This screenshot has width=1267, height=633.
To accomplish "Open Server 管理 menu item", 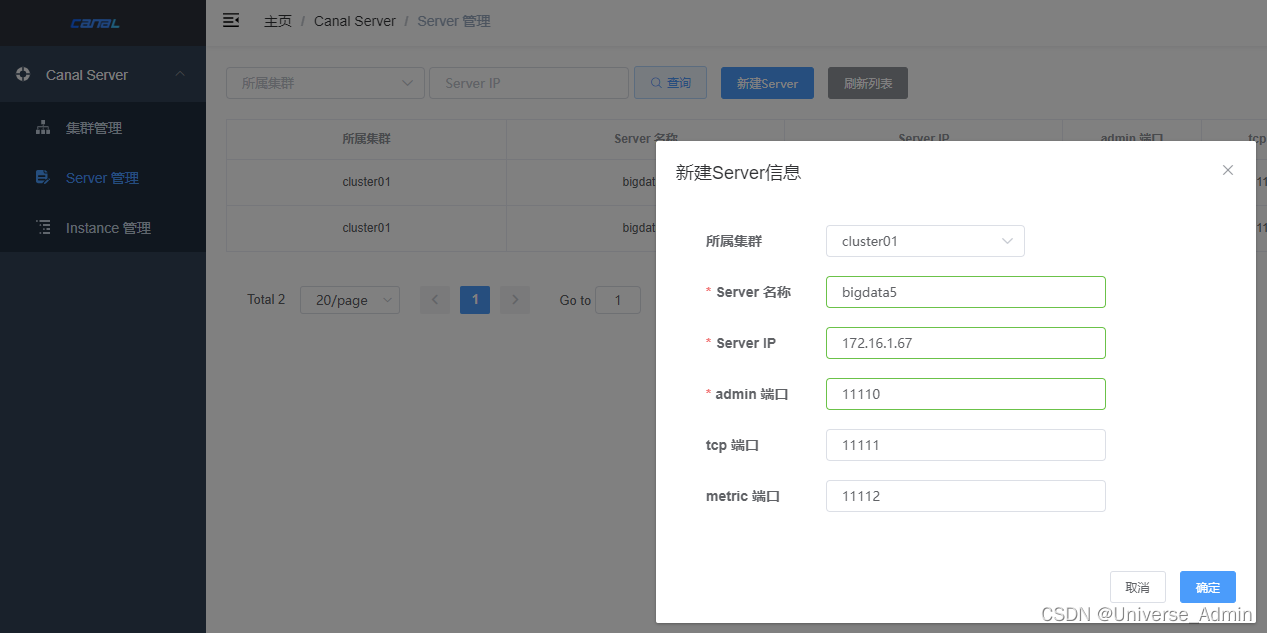I will [x=103, y=178].
